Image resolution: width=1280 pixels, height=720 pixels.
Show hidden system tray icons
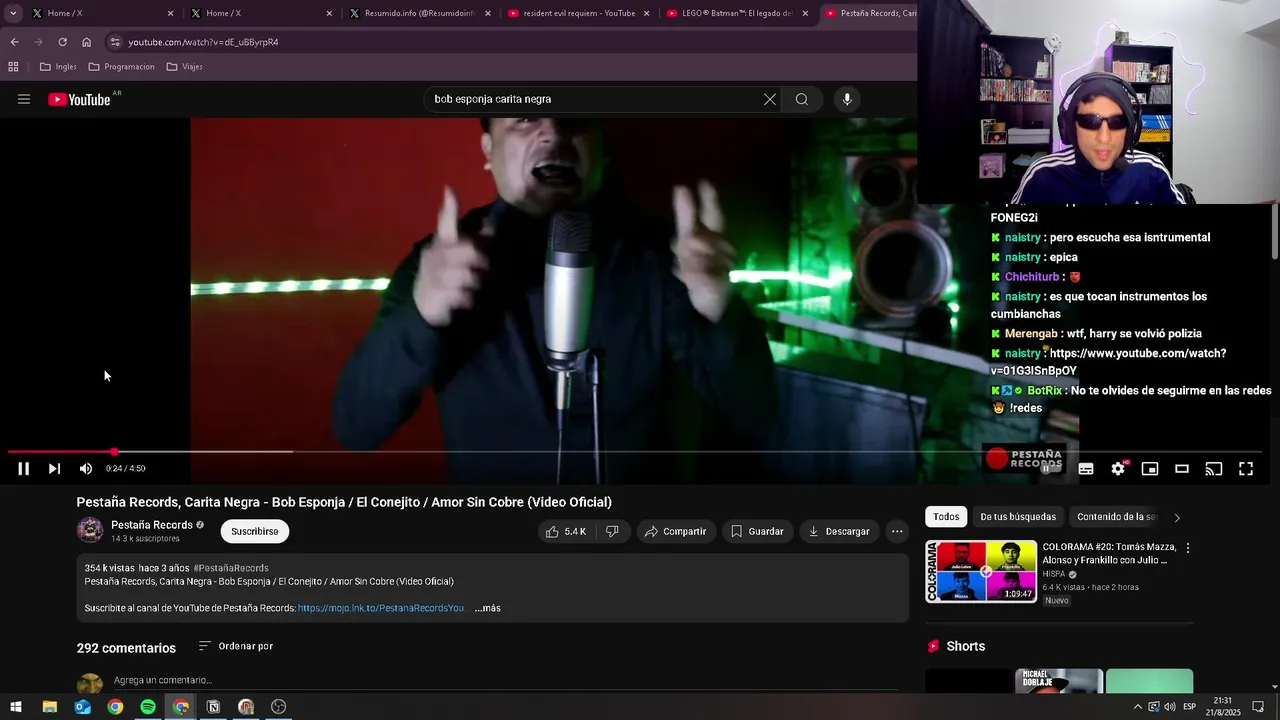(x=1137, y=707)
